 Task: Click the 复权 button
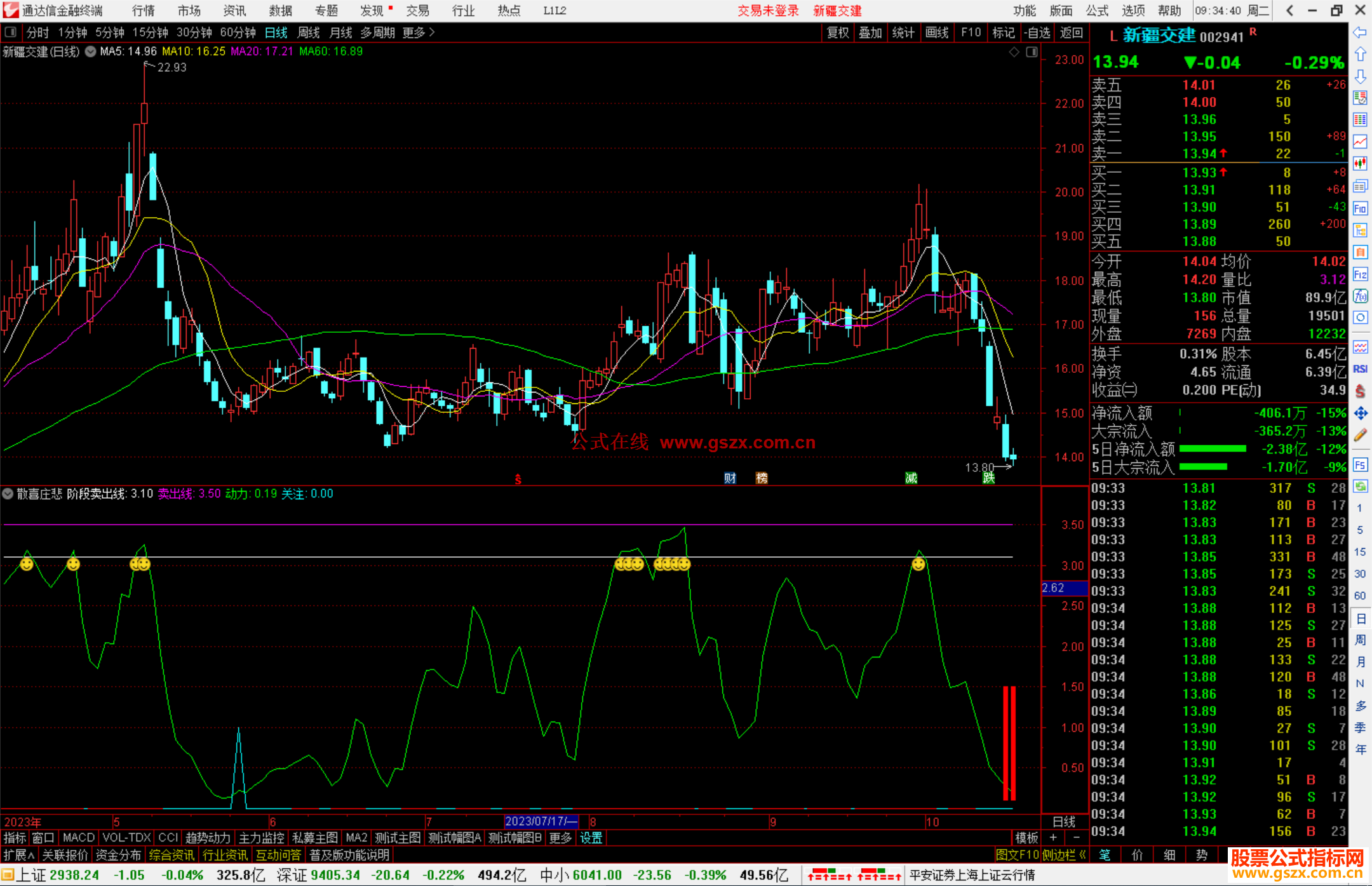tap(838, 32)
